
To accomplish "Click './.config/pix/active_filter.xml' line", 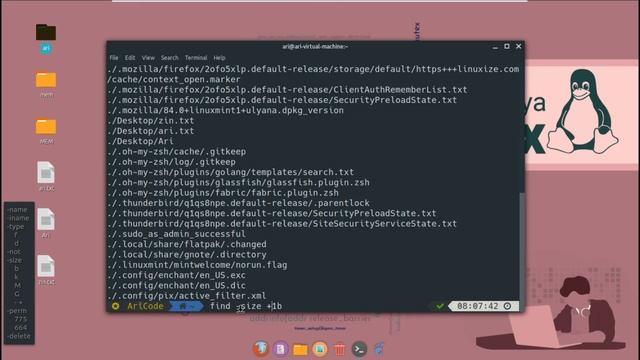I will click(187, 296).
